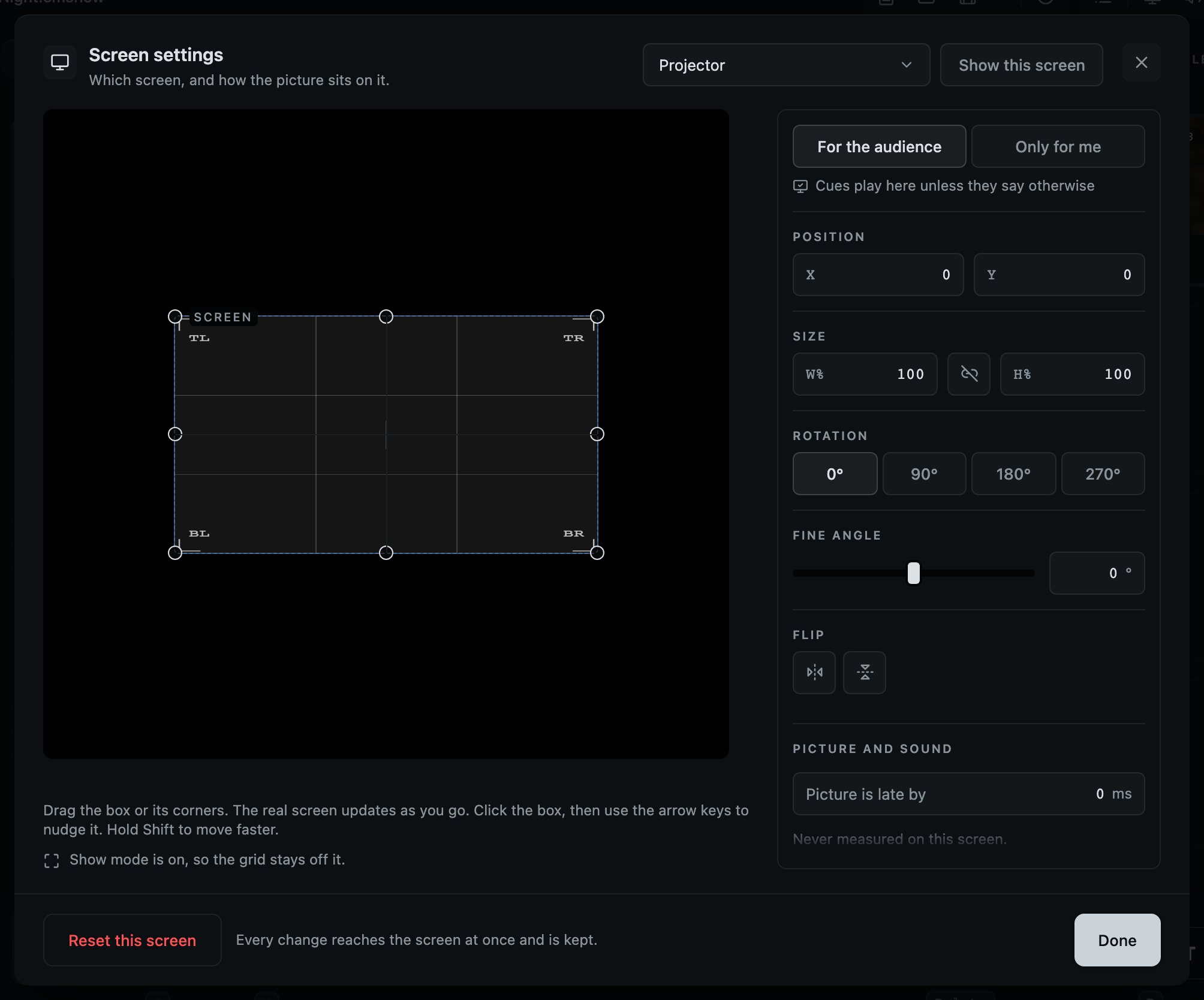Screen dimensions: 1204x1000
Task: Click the W% size field
Action: pyautogui.click(x=865, y=374)
